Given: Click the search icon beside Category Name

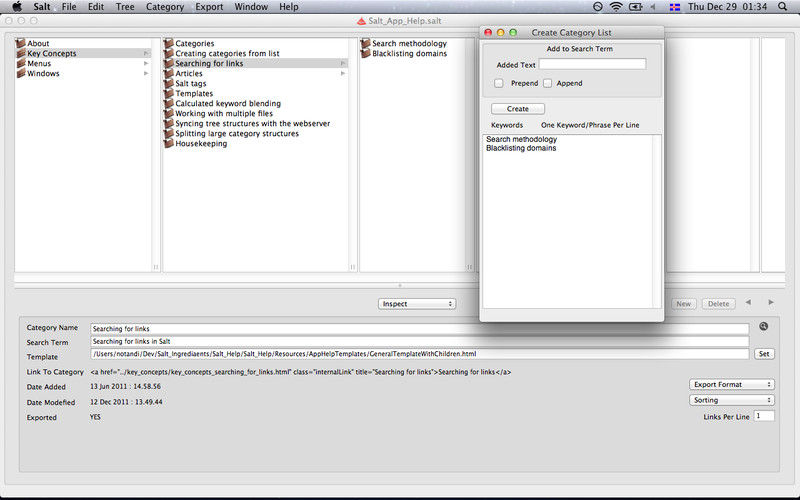Looking at the screenshot, I should pos(763,327).
